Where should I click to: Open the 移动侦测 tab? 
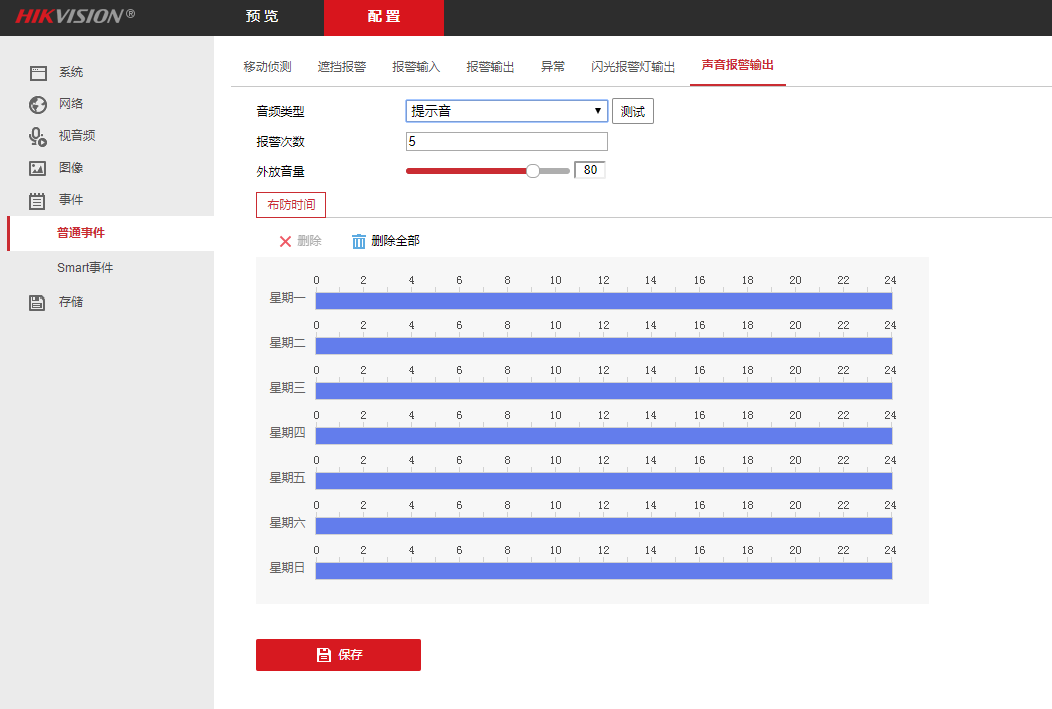267,67
